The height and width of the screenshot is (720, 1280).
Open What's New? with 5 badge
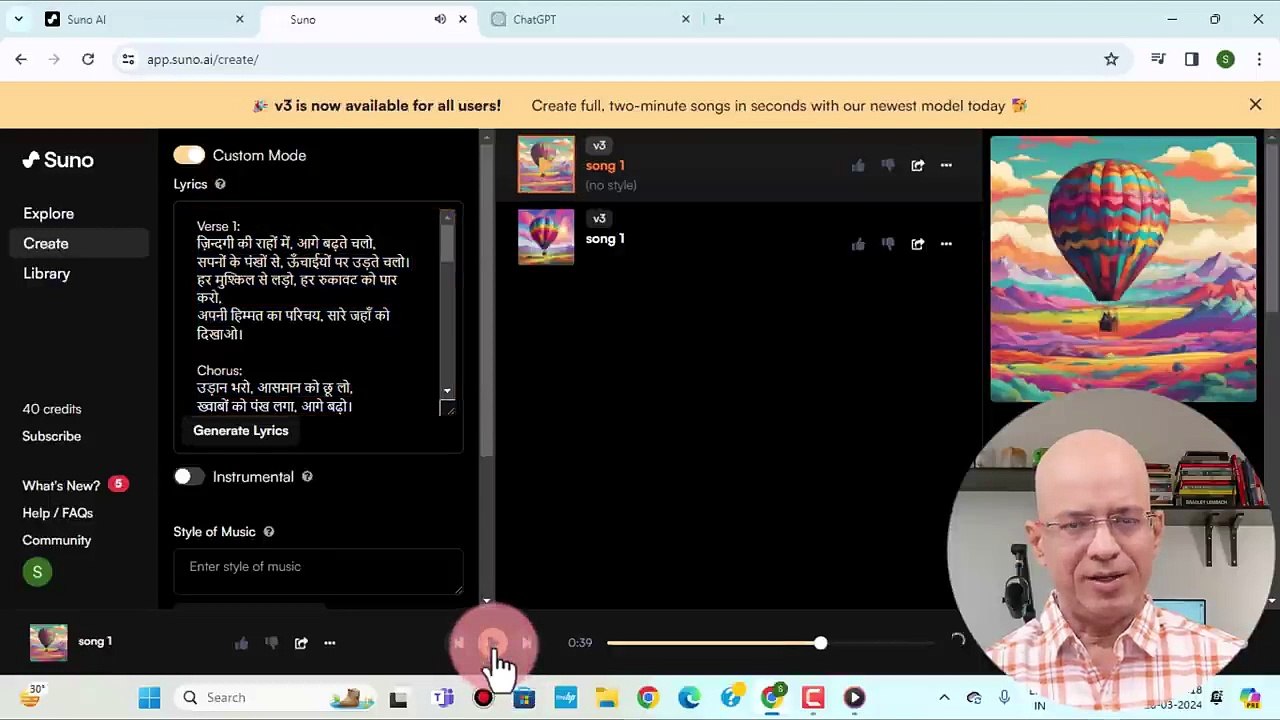click(x=75, y=485)
